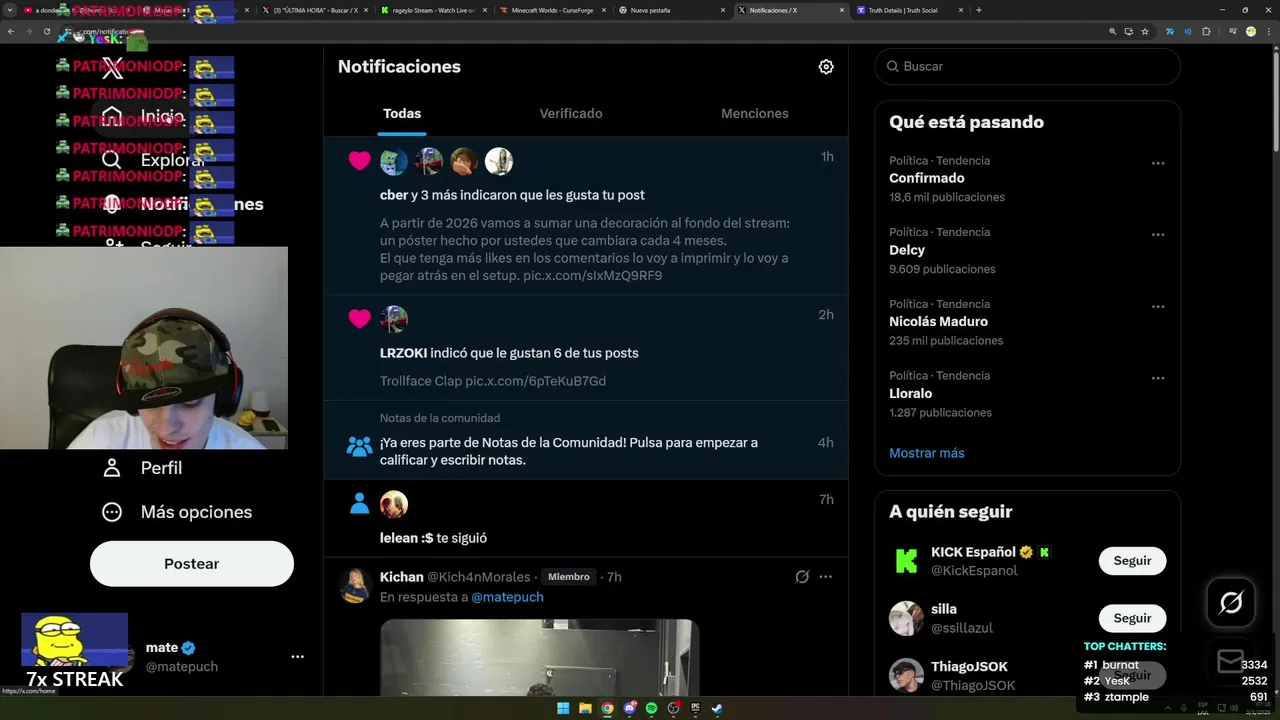Click the Perfil person icon in sidebar
This screenshot has height=720, width=1280.
[112, 468]
